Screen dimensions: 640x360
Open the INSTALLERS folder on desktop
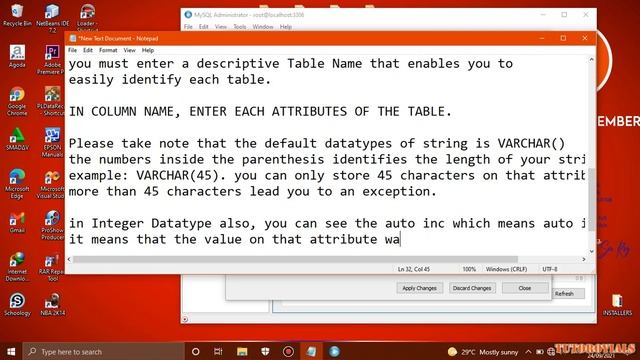pos(617,304)
